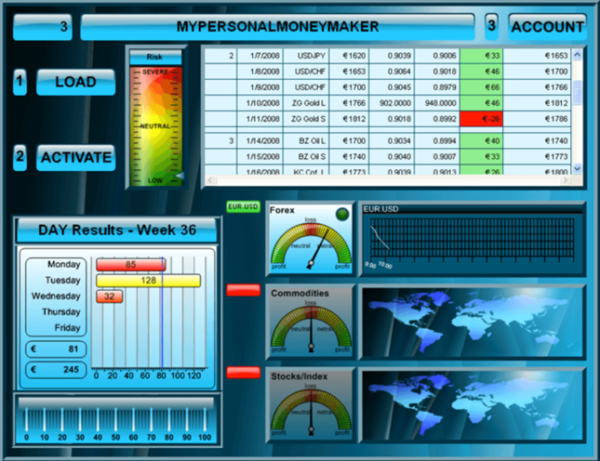600x461 pixels.
Task: Open the EUR.USD price chart
Action: [472, 239]
